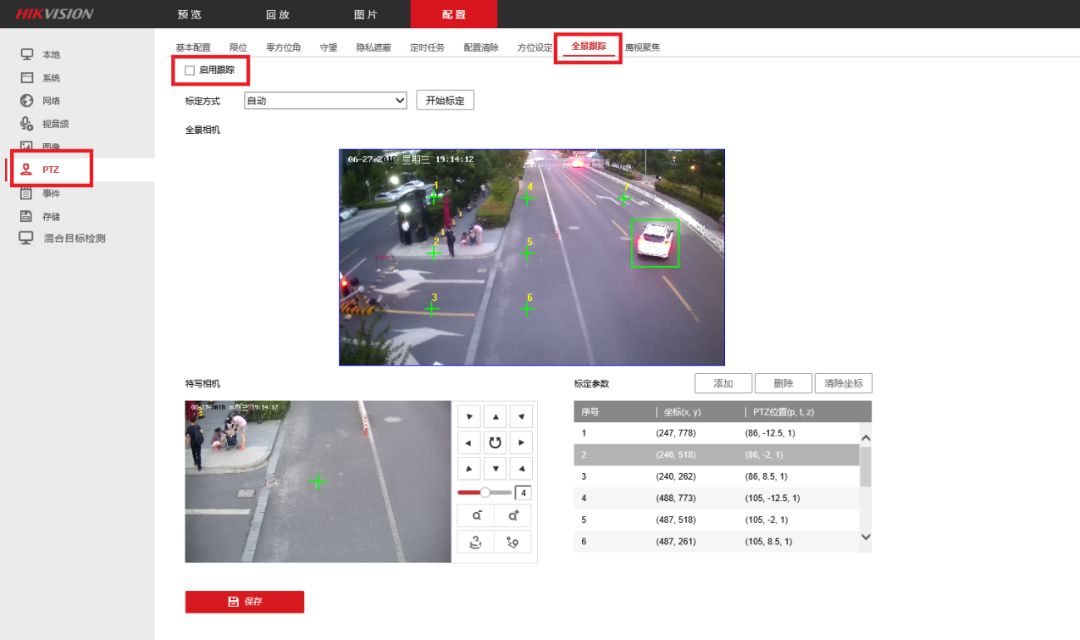Open the 隐私遮蔽 privacy mask tab
Screen dimensions: 1080x640
point(373,47)
